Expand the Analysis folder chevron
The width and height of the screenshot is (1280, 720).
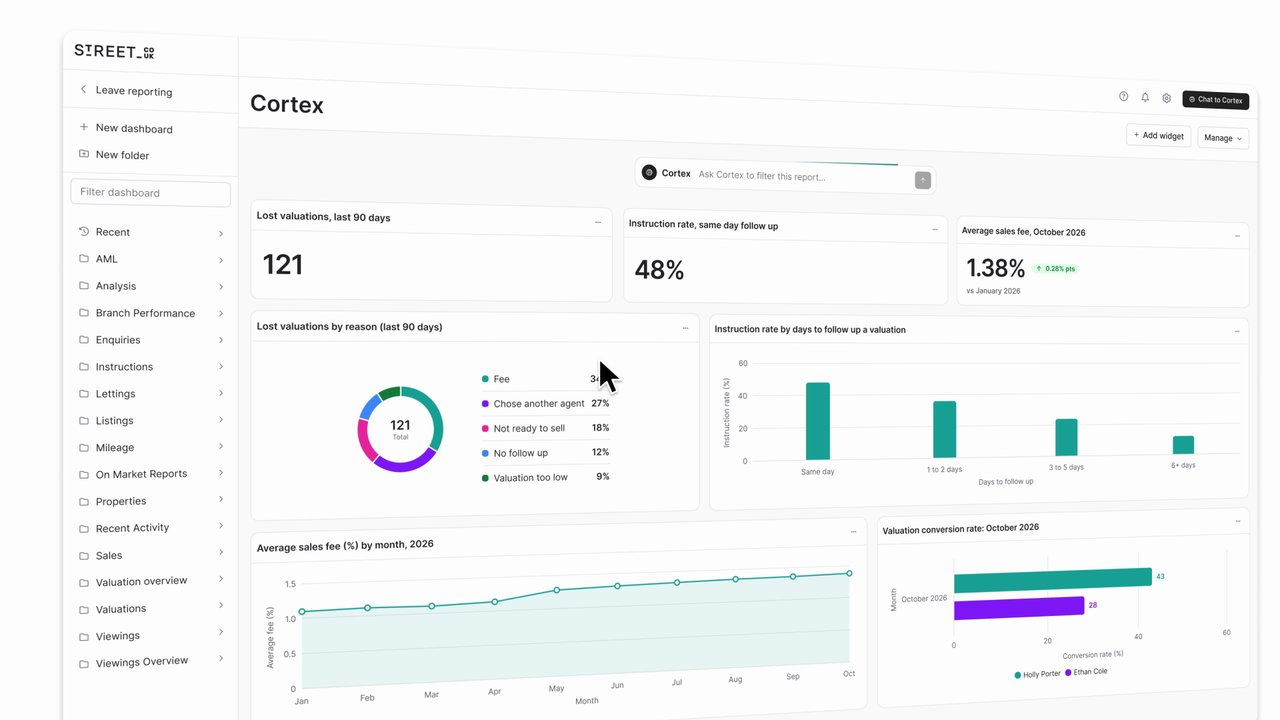click(x=220, y=287)
